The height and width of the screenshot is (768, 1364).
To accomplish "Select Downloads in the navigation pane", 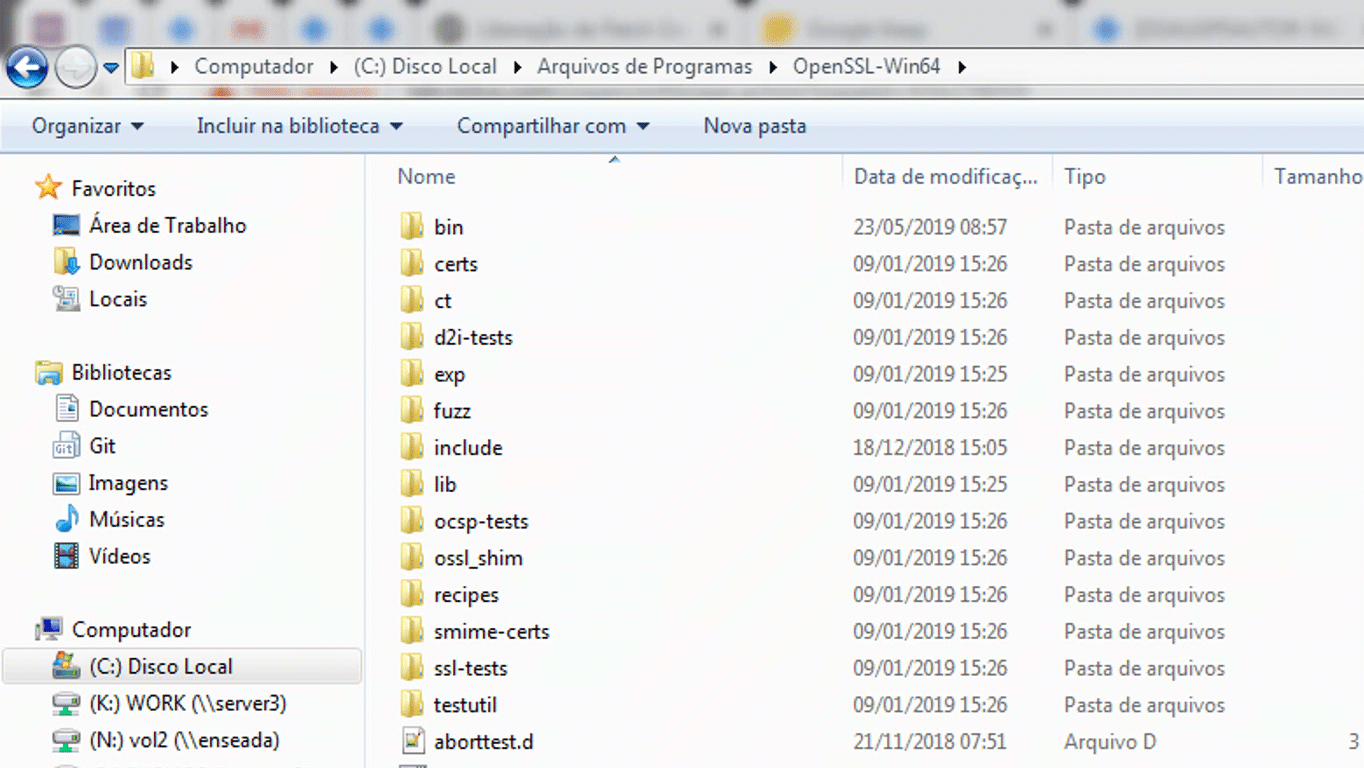I will [141, 262].
